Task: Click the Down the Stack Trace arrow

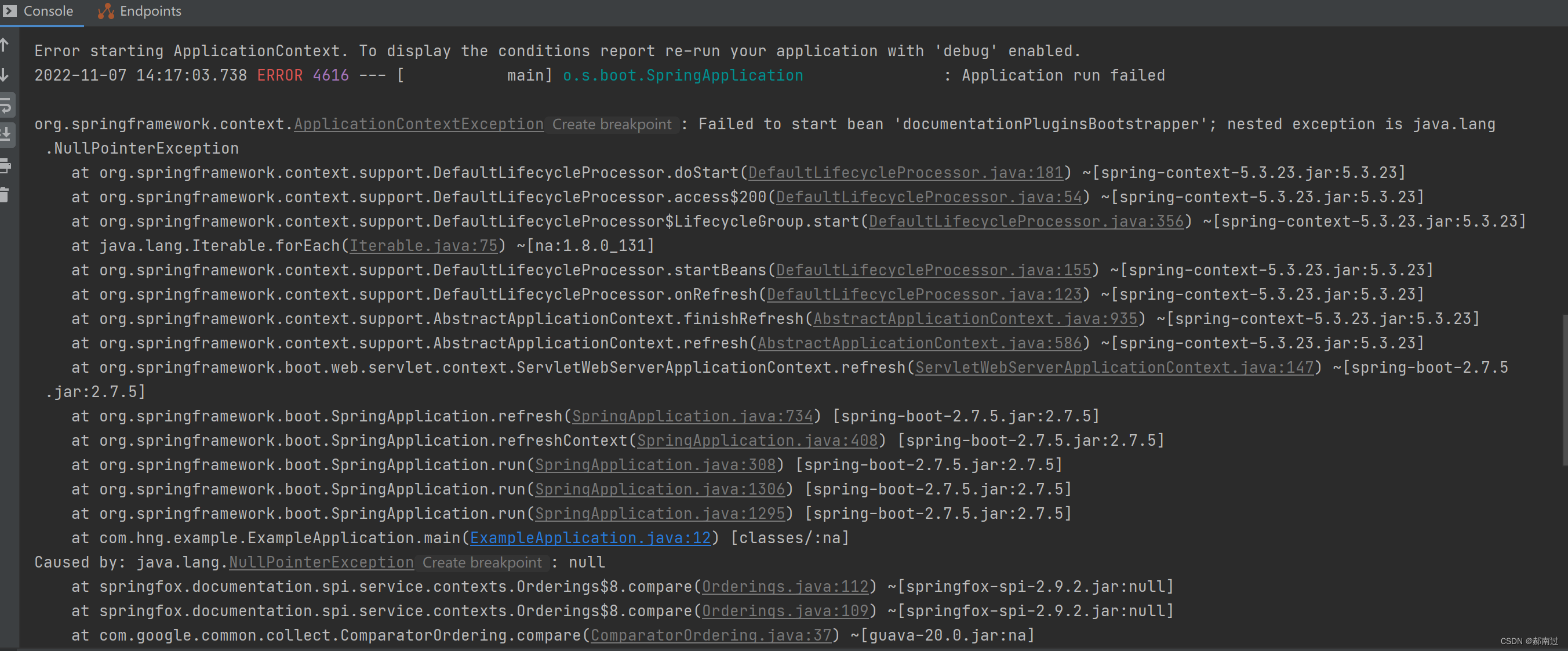Action: pyautogui.click(x=5, y=74)
